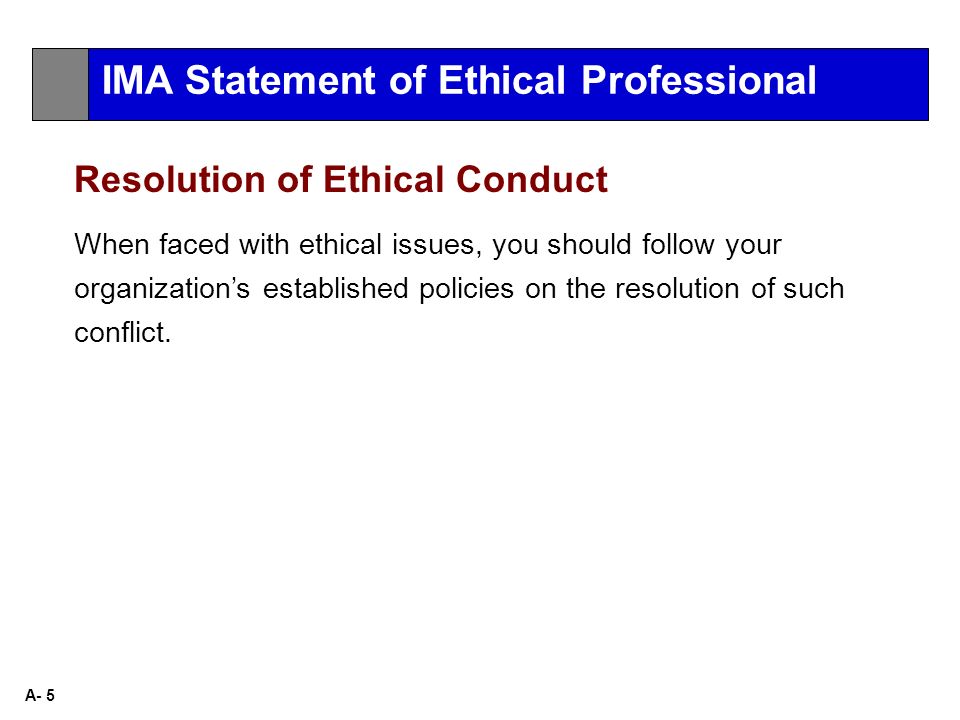Viewport: 960px width, 720px height.
Task: Click the word "Conduct" in the red heading
Action: pyautogui.click(x=531, y=179)
